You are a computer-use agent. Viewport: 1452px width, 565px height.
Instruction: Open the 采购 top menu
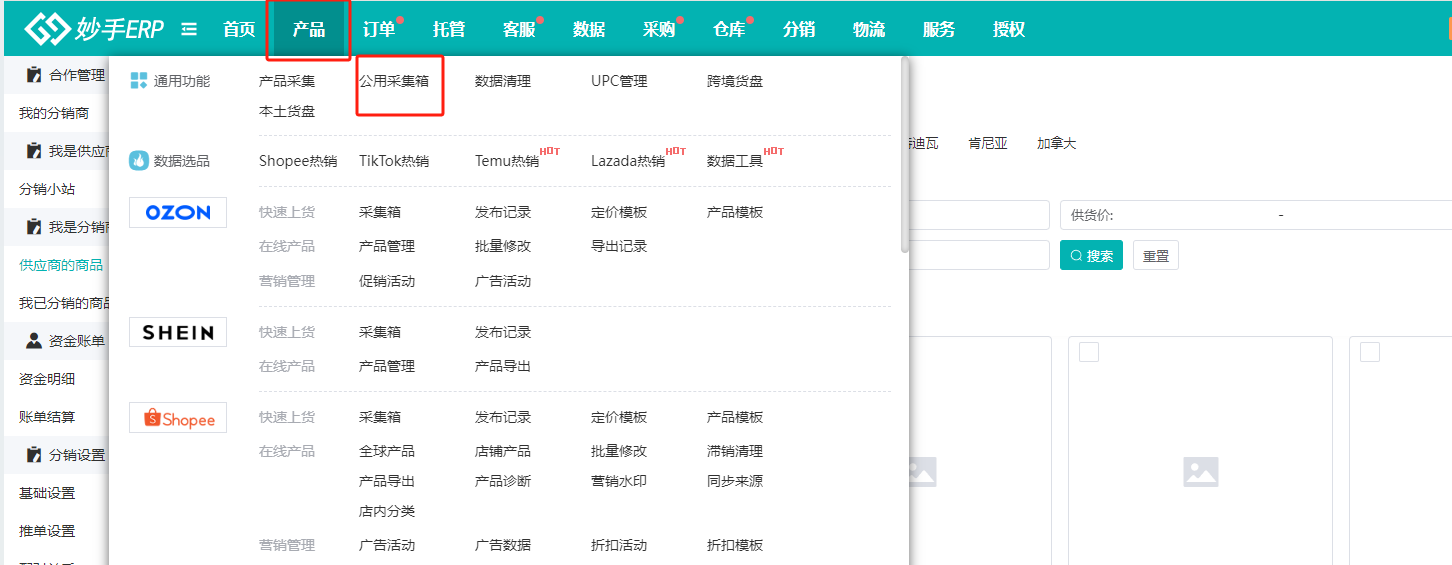pos(659,29)
